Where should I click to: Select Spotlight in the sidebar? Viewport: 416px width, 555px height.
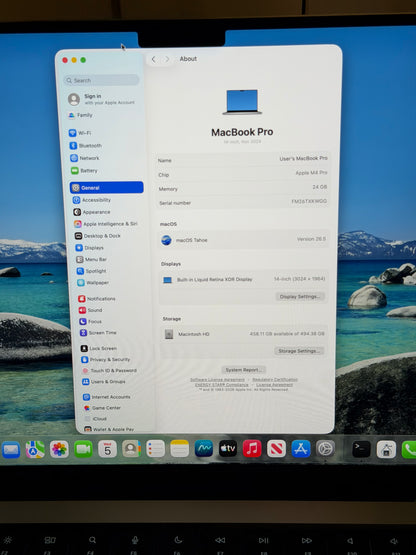(91, 271)
